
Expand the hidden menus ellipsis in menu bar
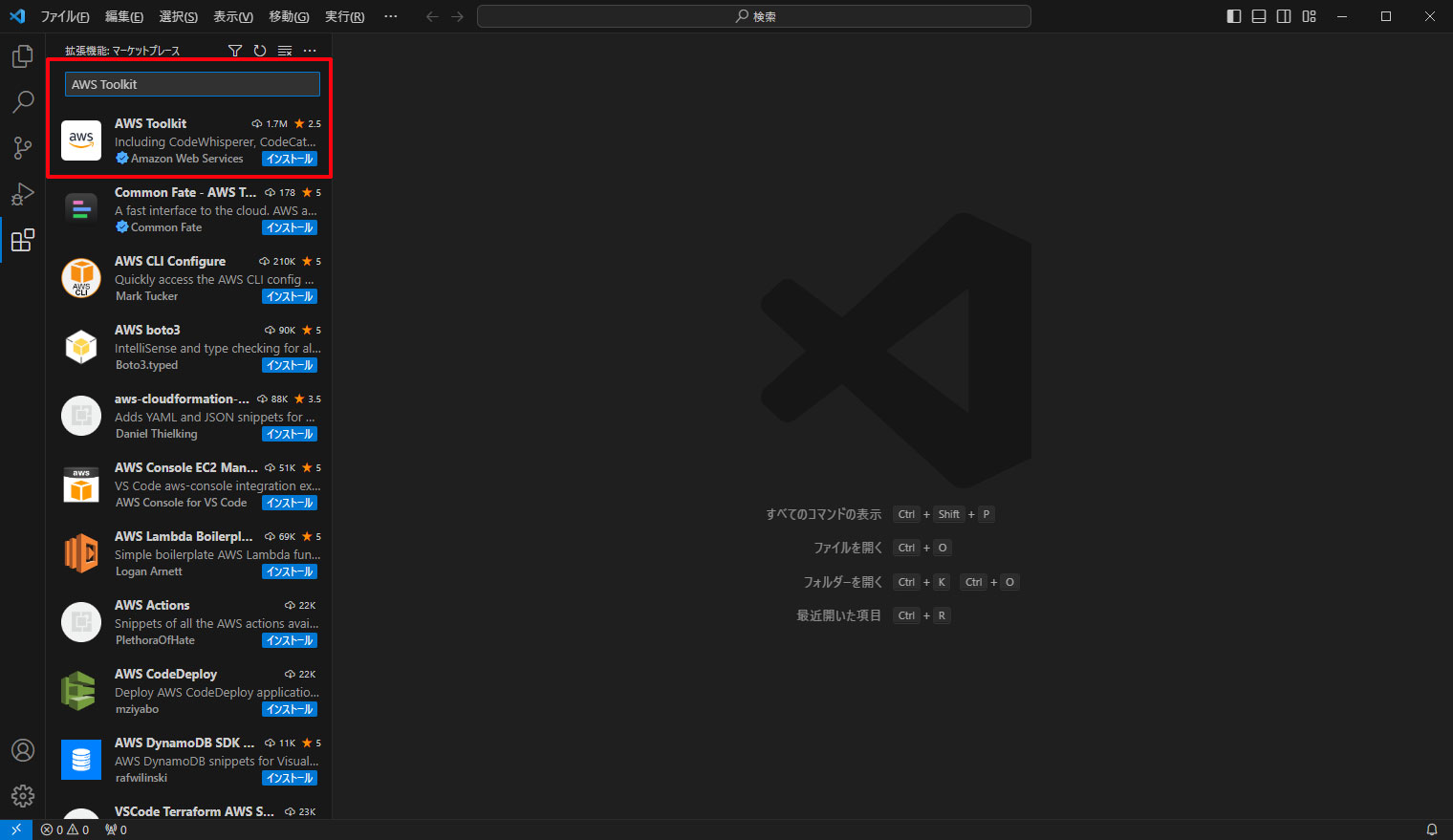tap(390, 16)
